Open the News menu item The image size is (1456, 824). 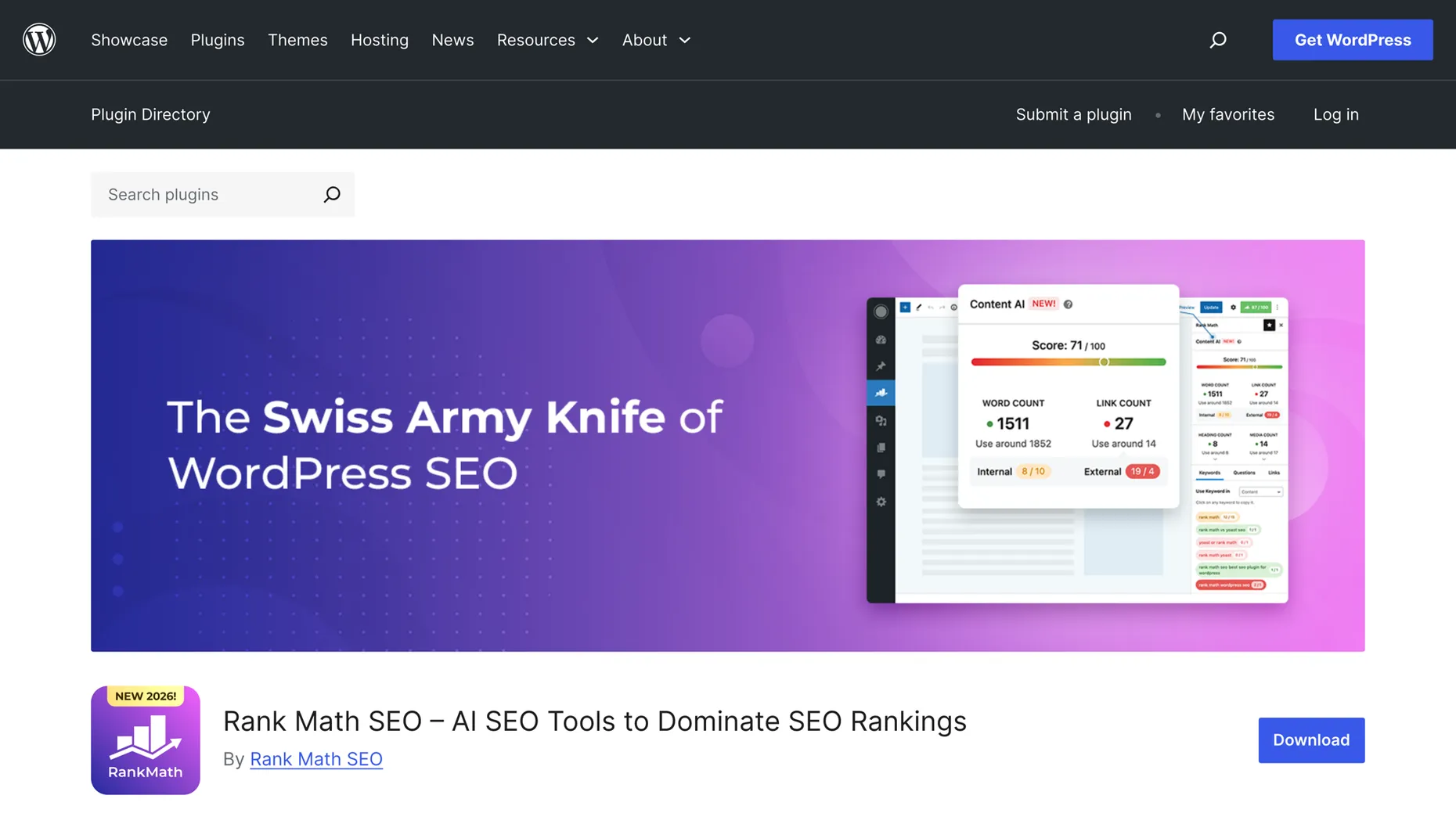[452, 40]
